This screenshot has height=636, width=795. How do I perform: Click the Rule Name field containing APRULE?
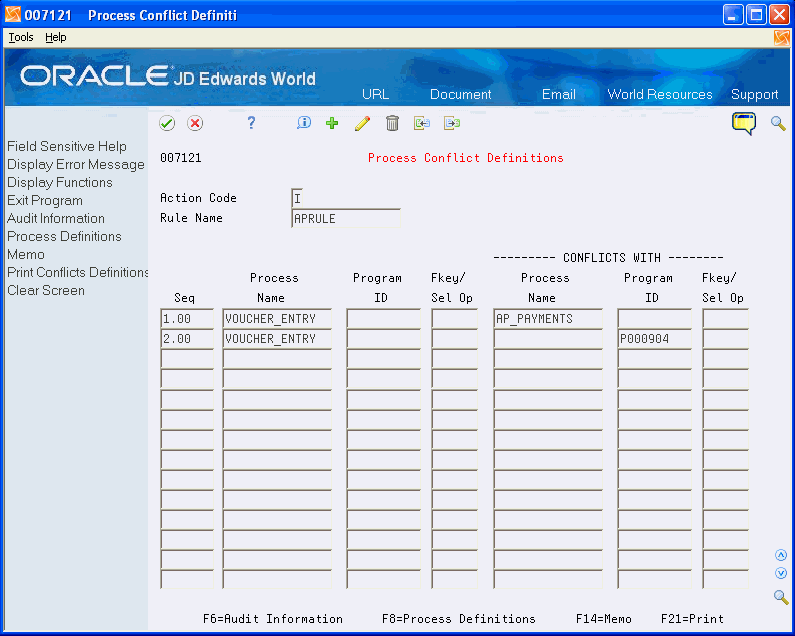pos(346,219)
